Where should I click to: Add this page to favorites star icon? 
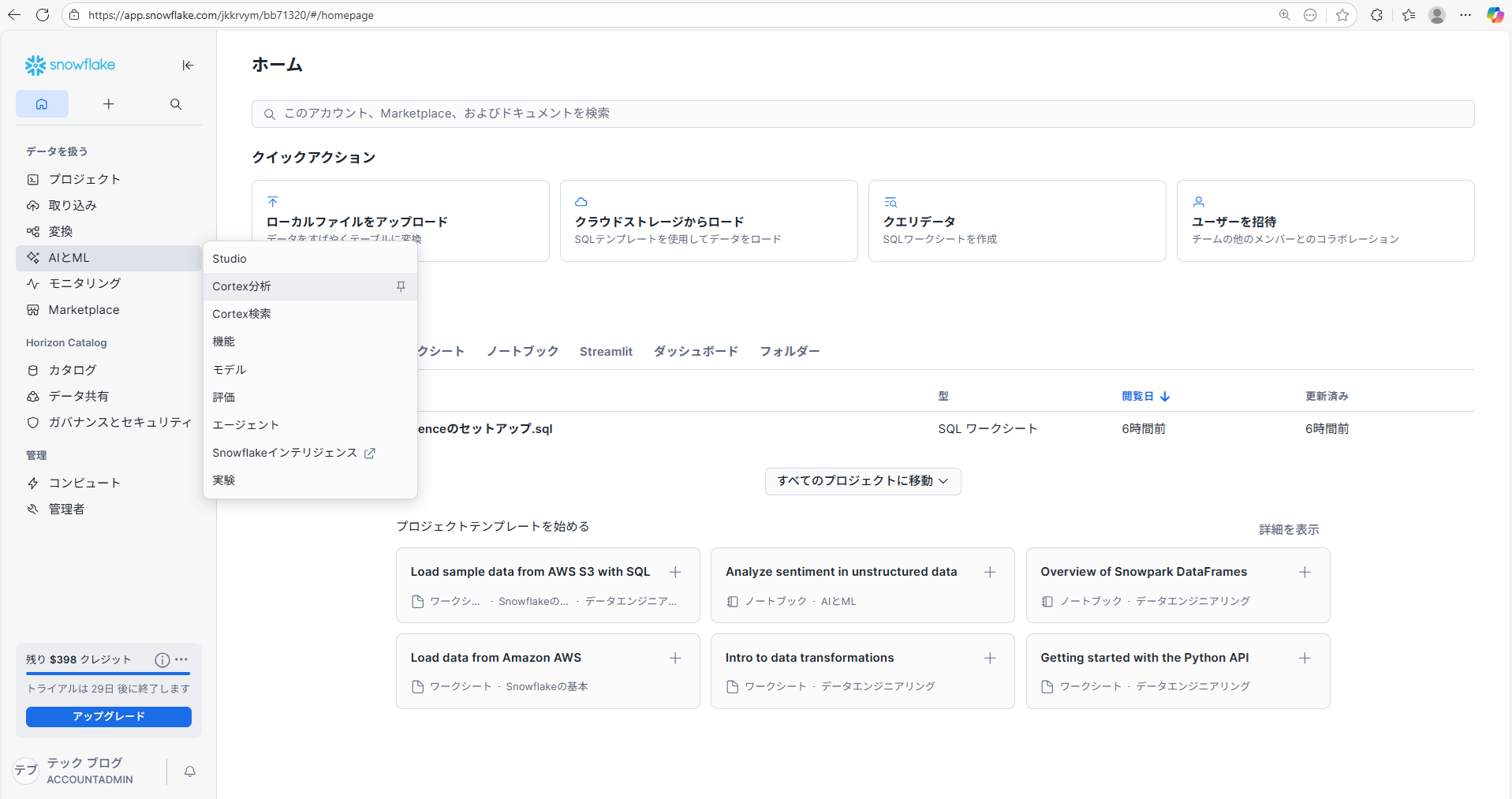point(1342,15)
